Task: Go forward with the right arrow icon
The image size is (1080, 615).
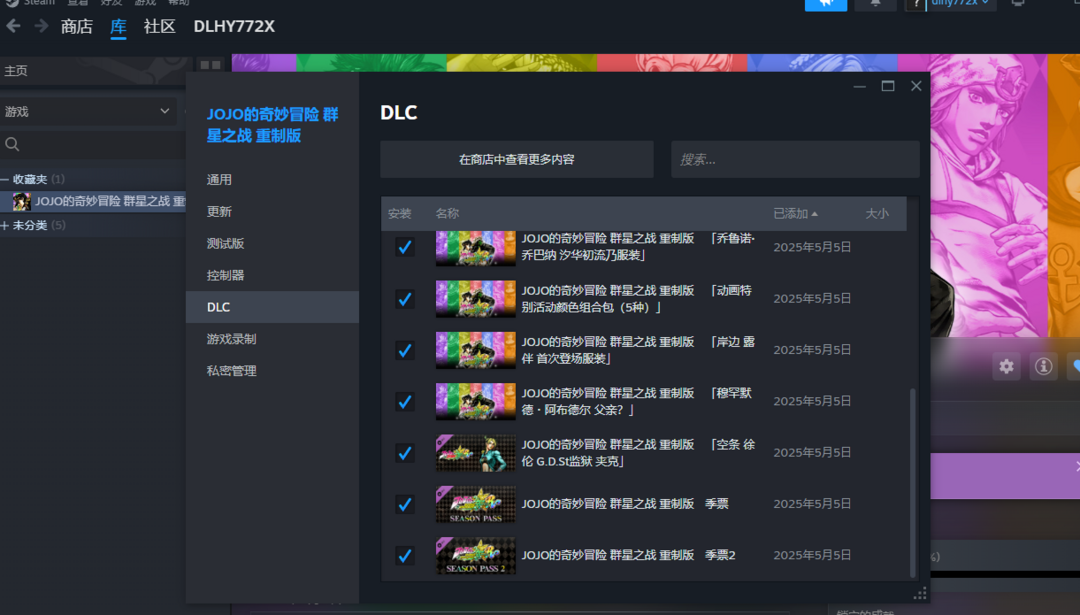Action: 41,26
